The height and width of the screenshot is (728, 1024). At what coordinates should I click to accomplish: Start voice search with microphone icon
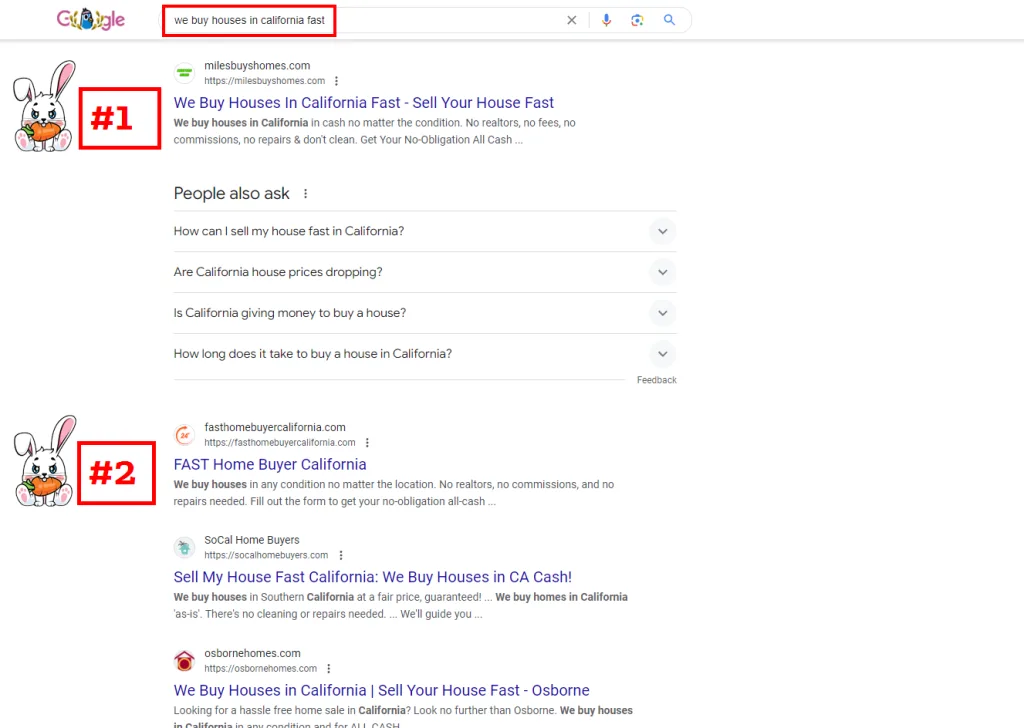click(606, 20)
